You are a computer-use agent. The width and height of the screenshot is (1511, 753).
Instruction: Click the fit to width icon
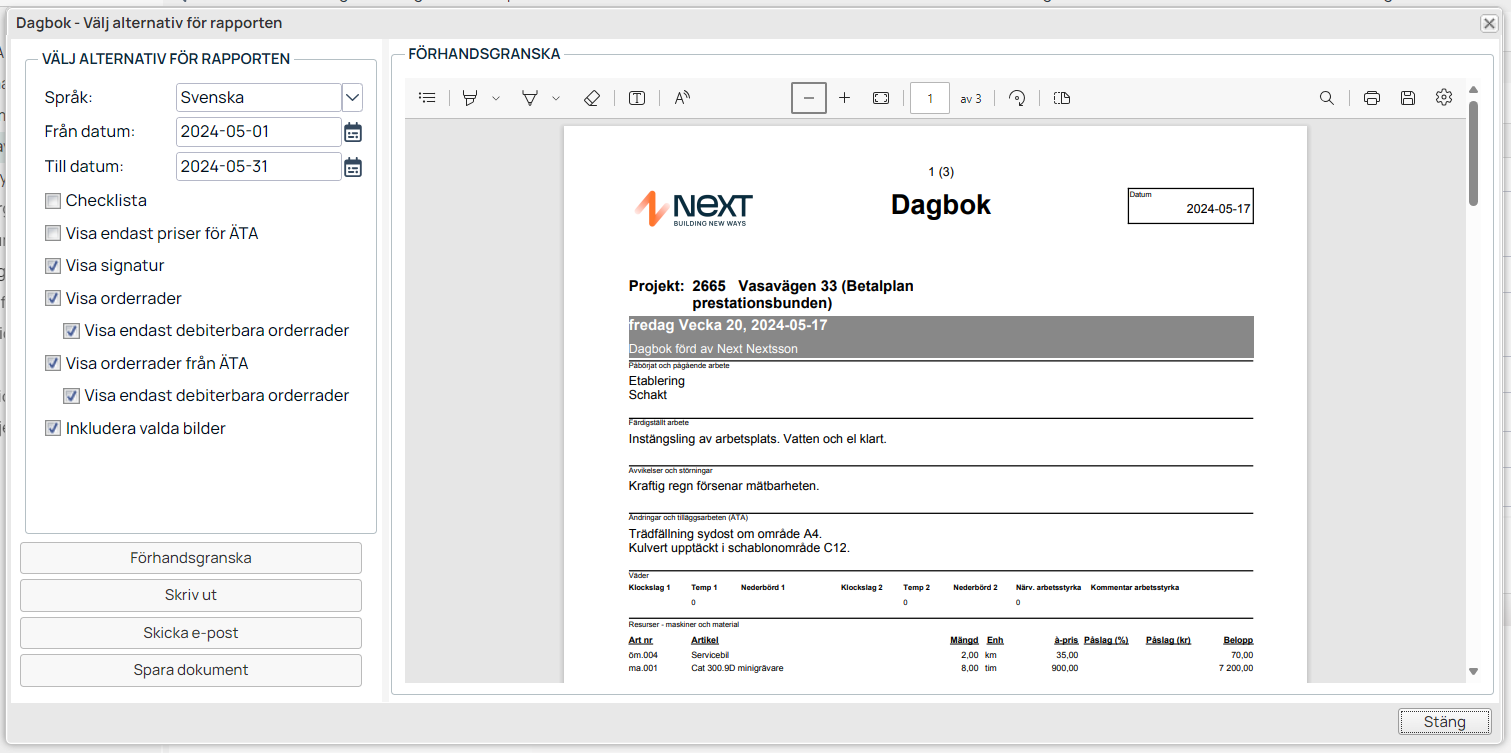881,98
